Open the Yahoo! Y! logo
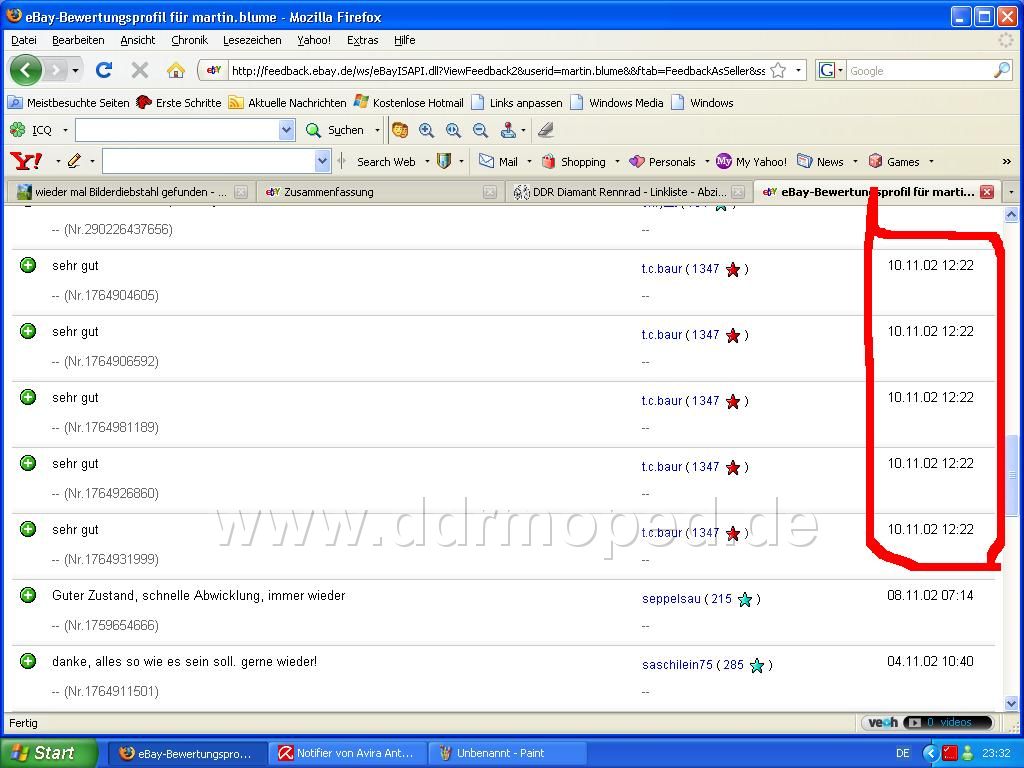Screen dimensions: 1024x768 coord(26,161)
